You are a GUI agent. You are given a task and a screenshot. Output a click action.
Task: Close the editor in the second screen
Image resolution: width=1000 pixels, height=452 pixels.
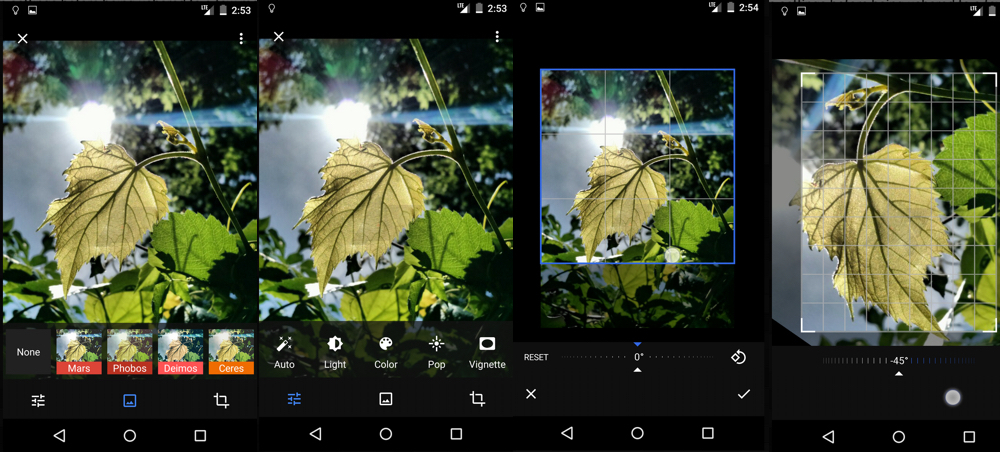(279, 37)
